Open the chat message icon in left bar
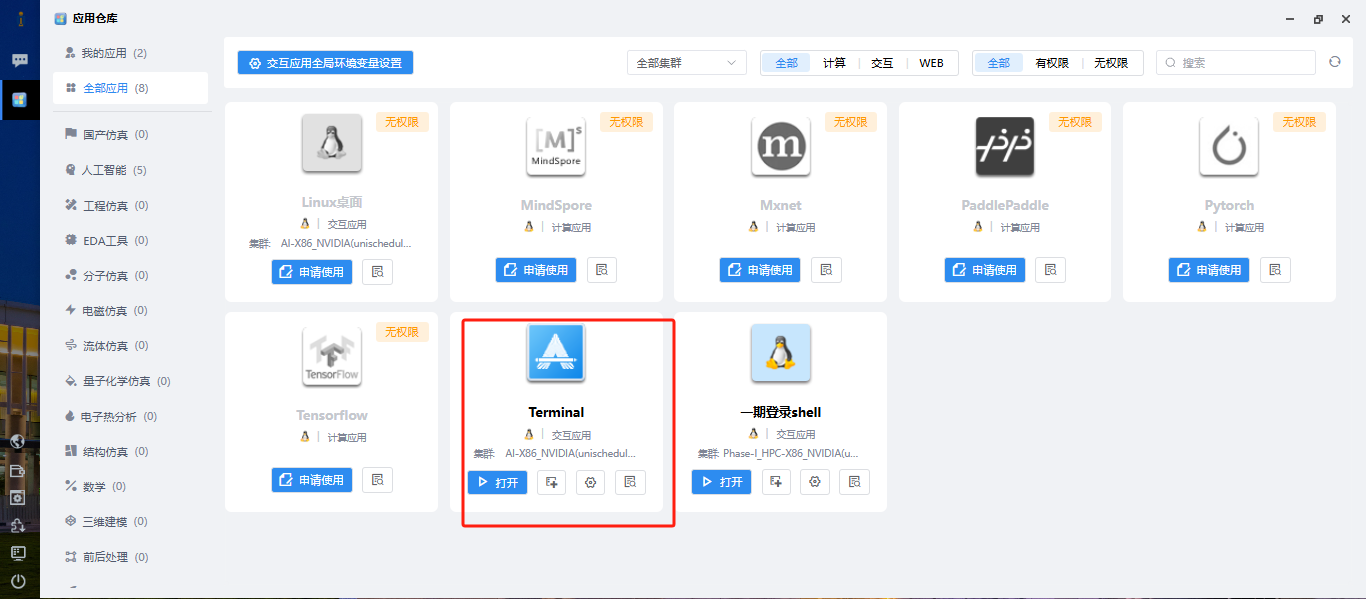Viewport: 1366px width, 599px height. tap(19, 60)
